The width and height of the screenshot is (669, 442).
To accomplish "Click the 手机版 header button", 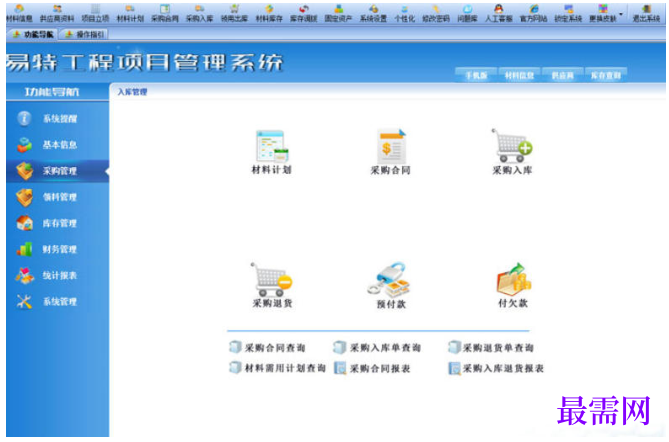I will 476,75.
